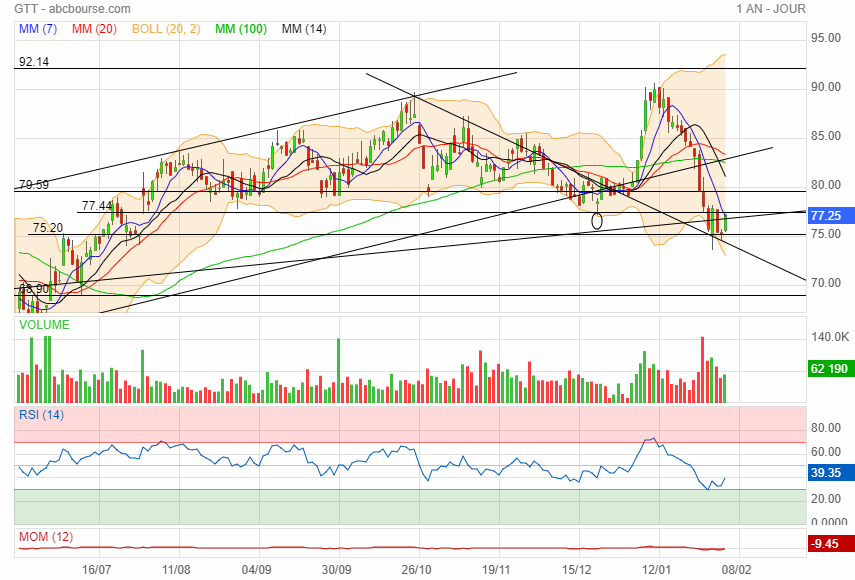This screenshot has width=855, height=580.
Task: Click the "70.00" price axis value
Action: [x=826, y=283]
